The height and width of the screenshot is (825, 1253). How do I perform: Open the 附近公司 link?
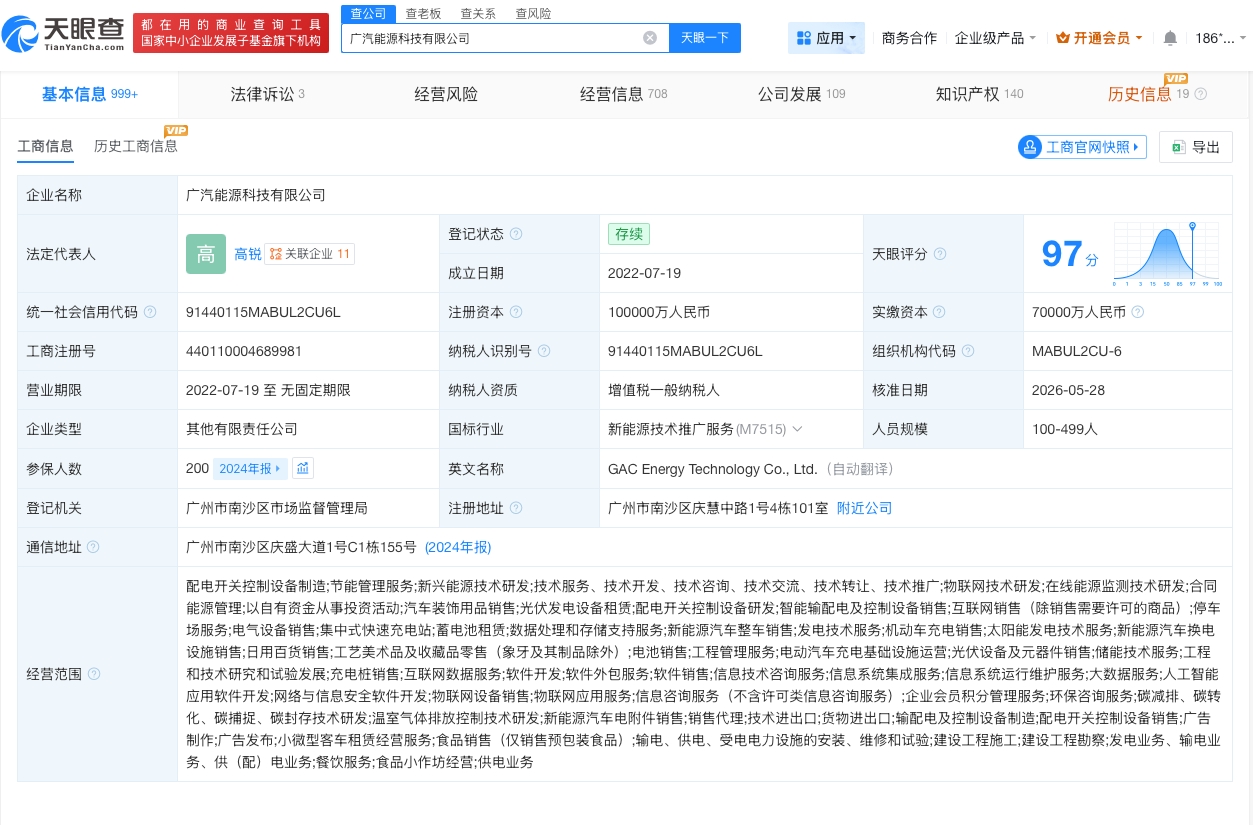coord(864,508)
